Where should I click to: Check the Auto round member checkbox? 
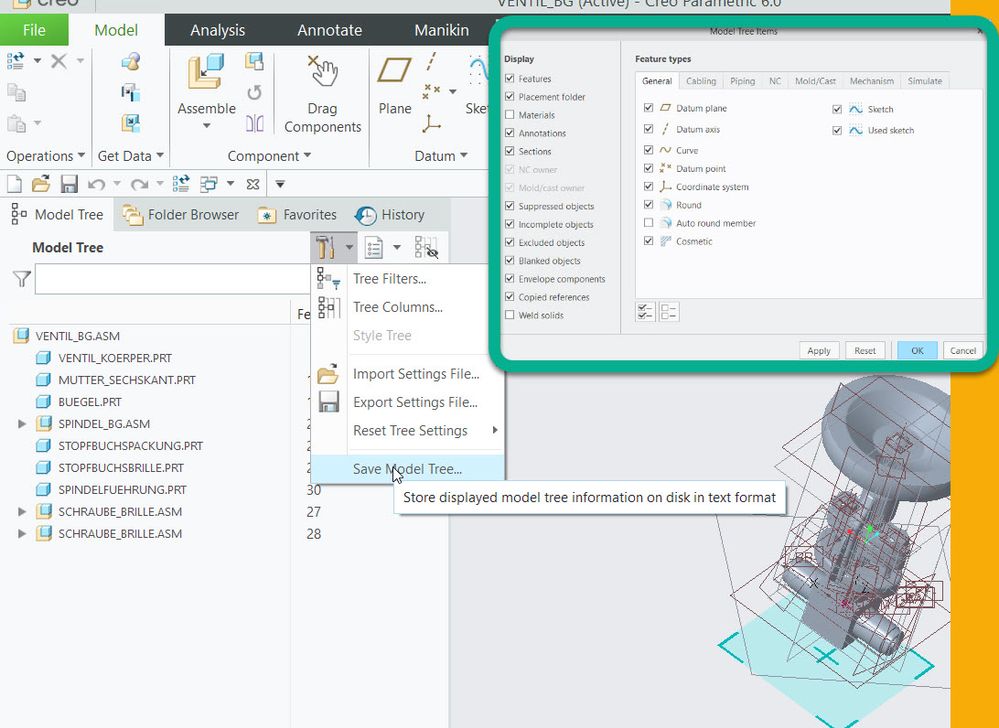648,223
